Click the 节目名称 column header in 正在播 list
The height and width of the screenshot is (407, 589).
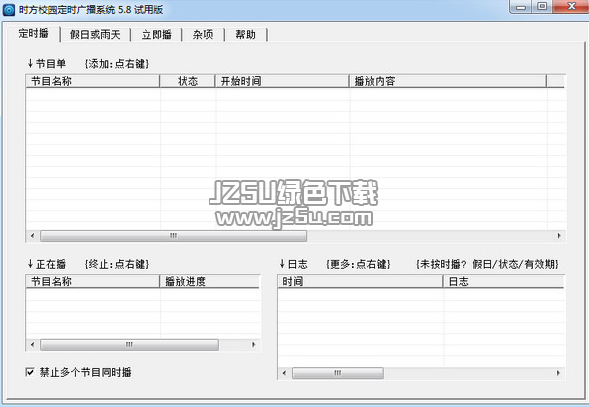click(x=93, y=281)
